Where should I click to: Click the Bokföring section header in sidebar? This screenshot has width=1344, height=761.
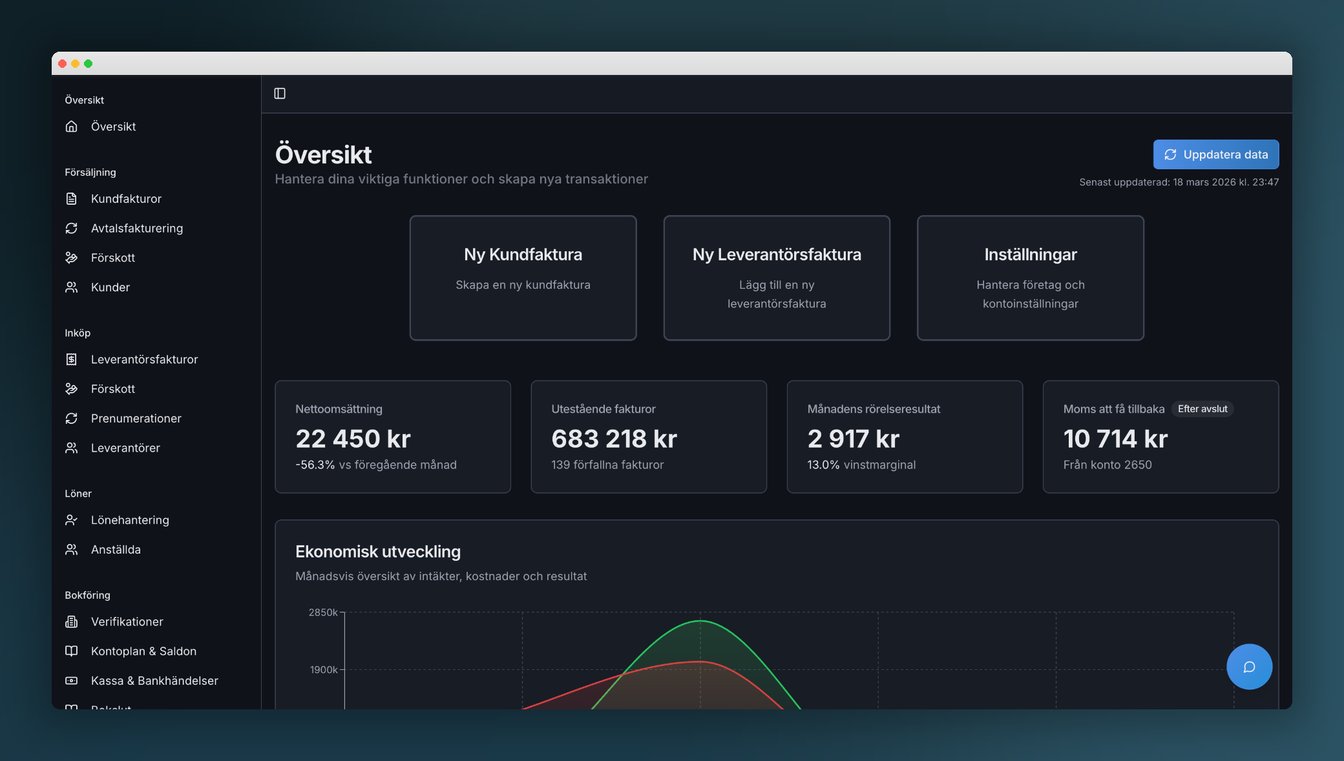click(87, 595)
